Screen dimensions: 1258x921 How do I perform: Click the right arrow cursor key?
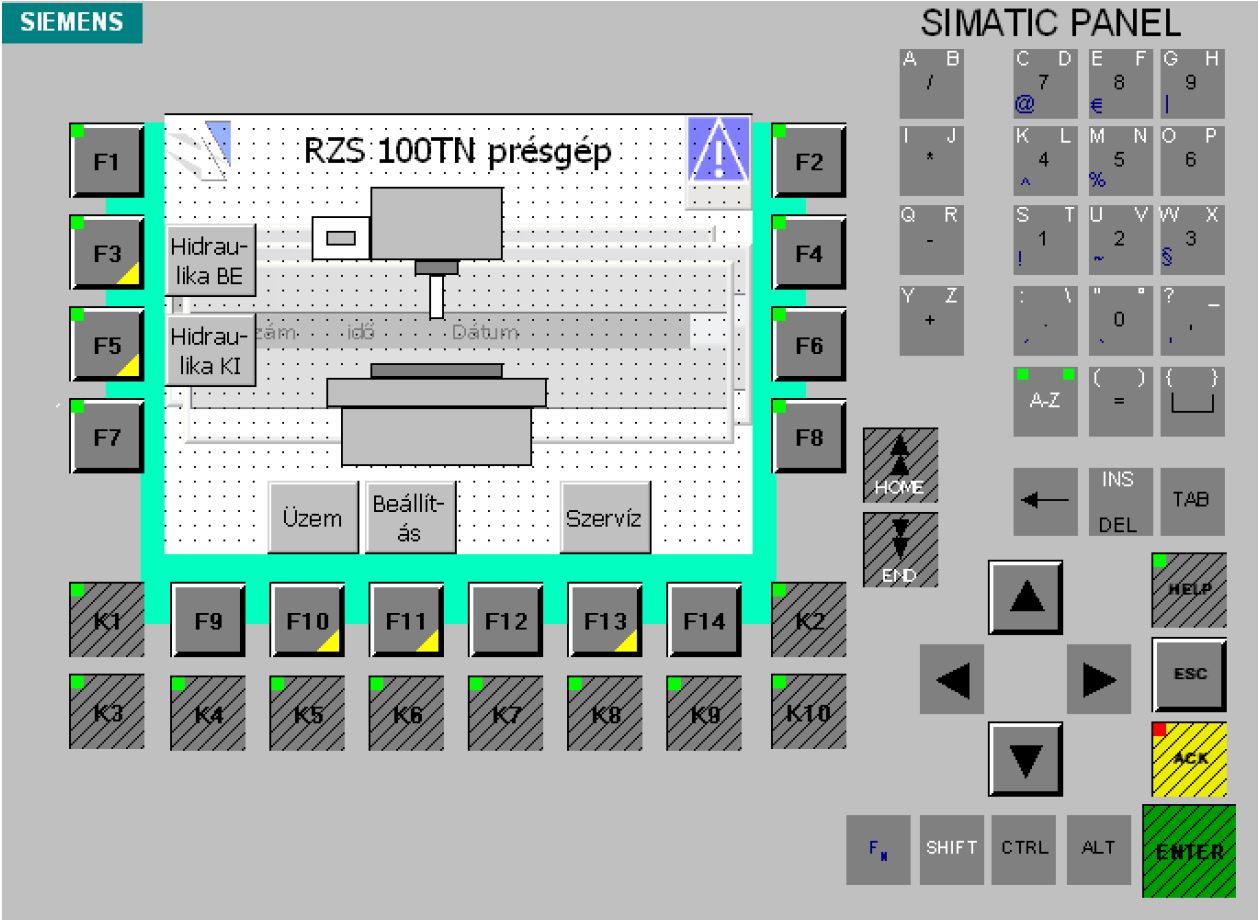coord(1099,678)
